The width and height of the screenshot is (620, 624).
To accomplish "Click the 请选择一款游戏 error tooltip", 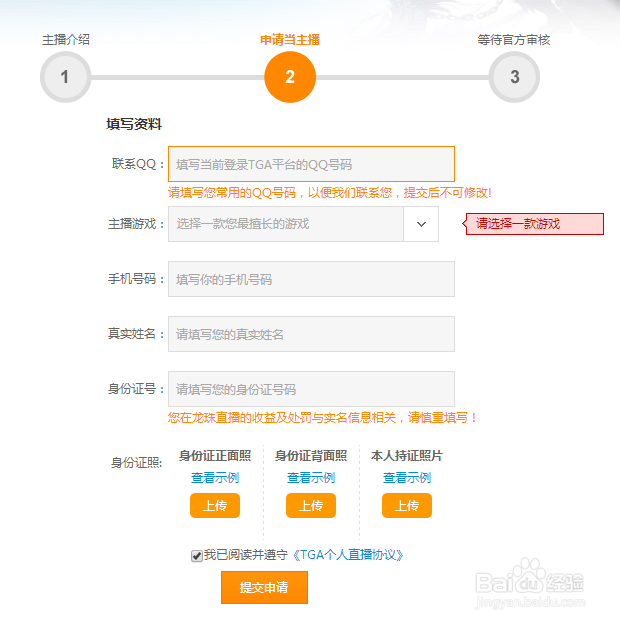I will tap(533, 224).
